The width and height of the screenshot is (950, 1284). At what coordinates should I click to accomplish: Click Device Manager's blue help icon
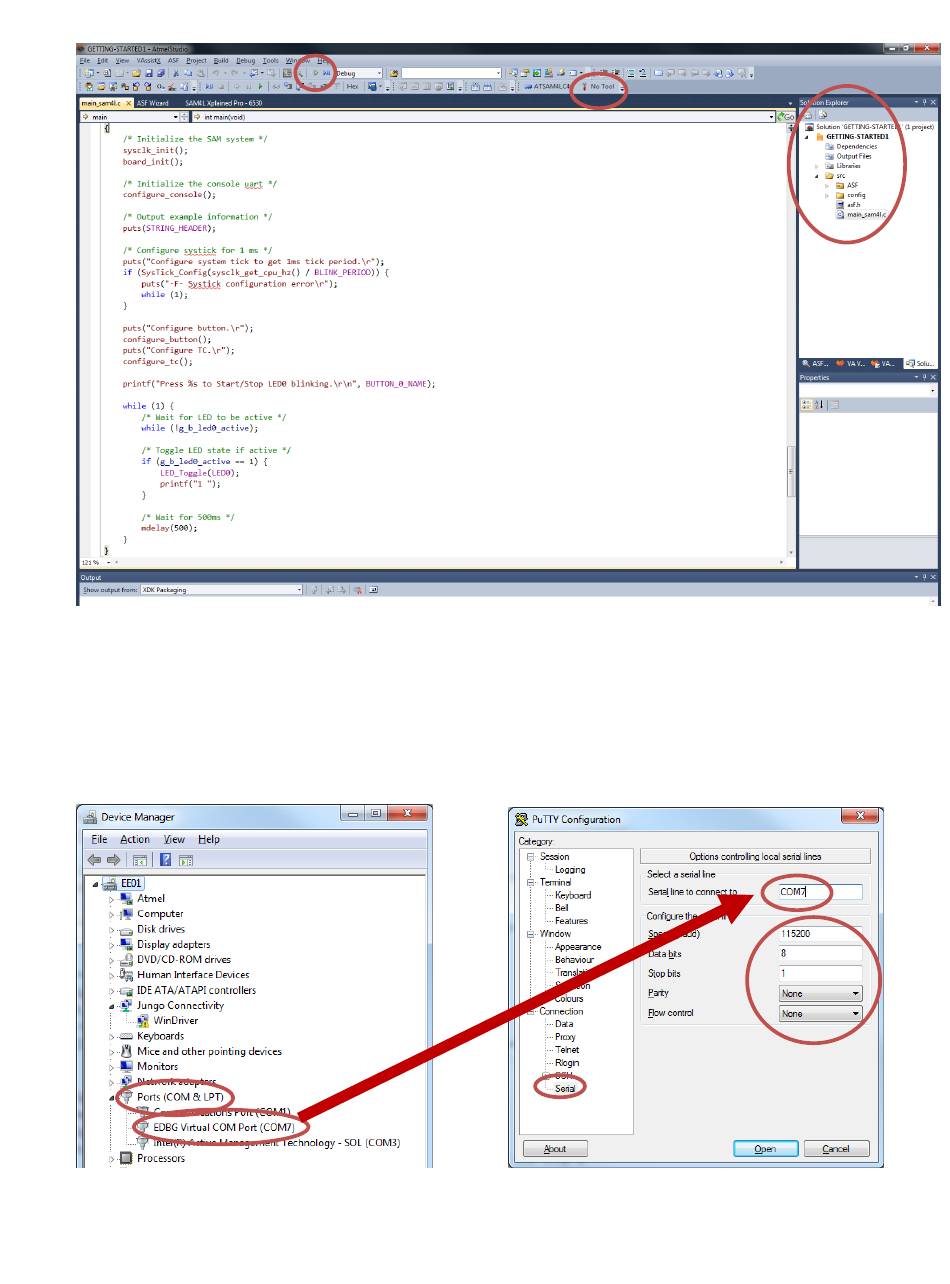tap(166, 859)
